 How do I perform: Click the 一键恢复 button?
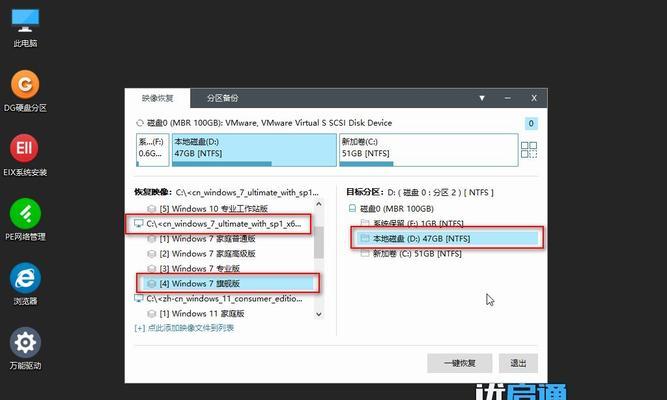[459, 363]
